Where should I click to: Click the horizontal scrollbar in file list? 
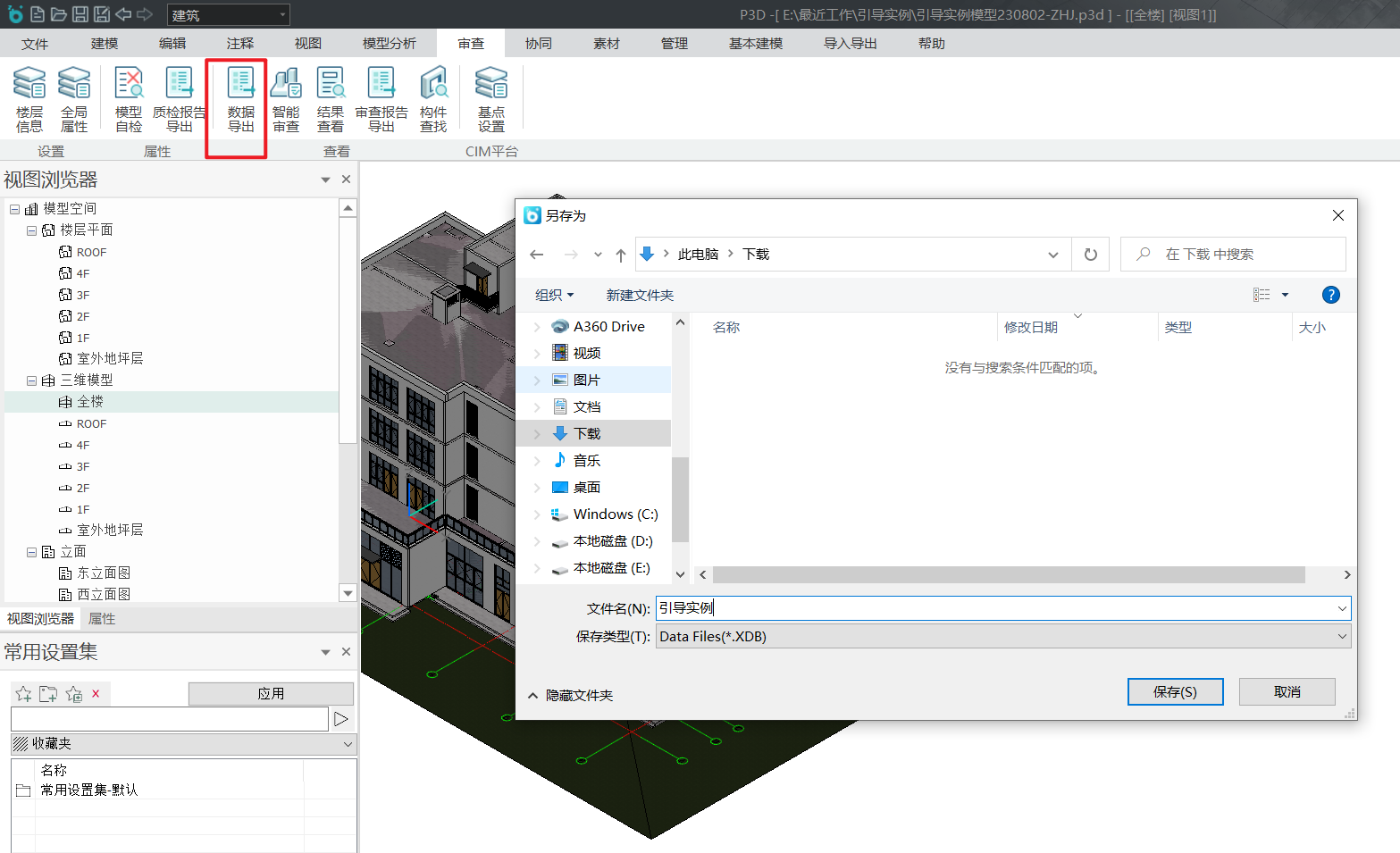[1008, 575]
